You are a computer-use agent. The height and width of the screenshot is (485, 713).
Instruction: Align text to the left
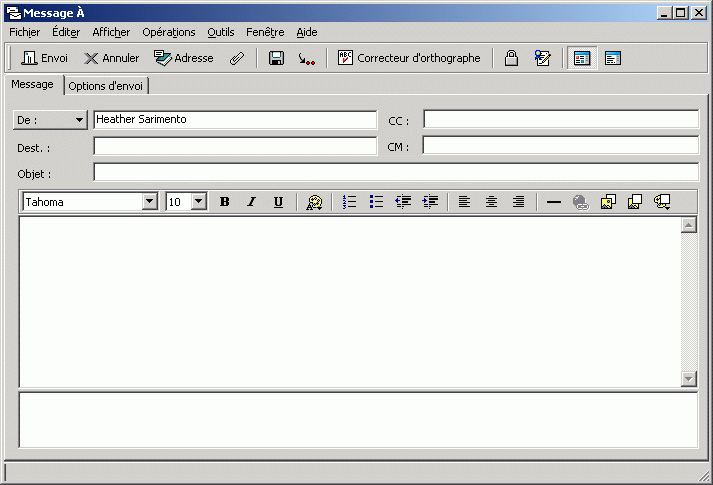(464, 202)
